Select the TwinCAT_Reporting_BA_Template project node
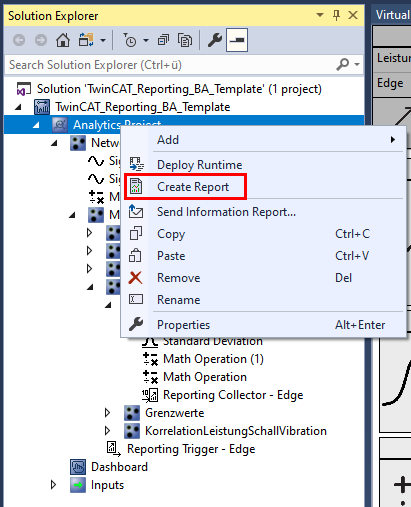 (143, 107)
